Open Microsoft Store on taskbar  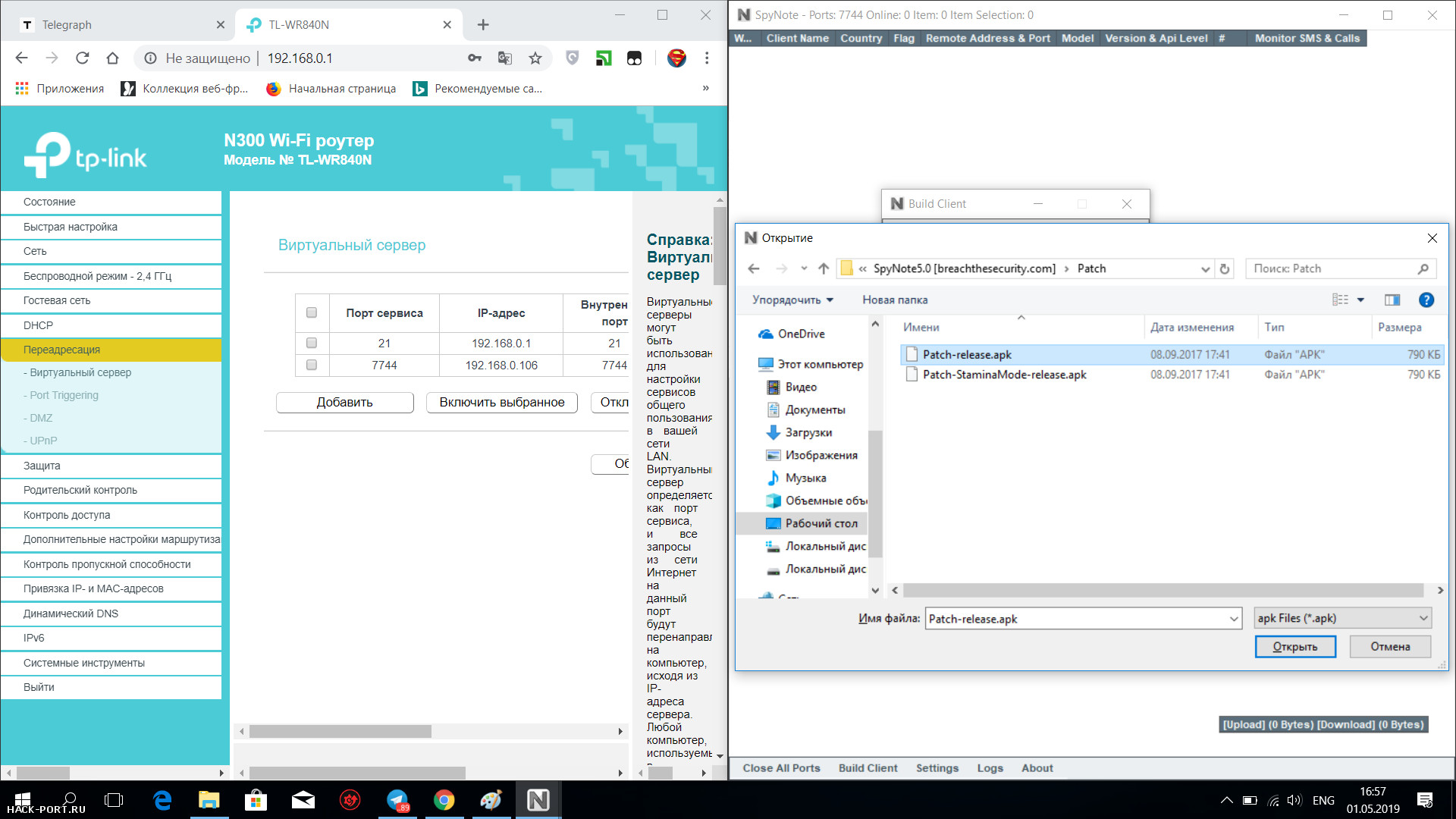click(256, 800)
